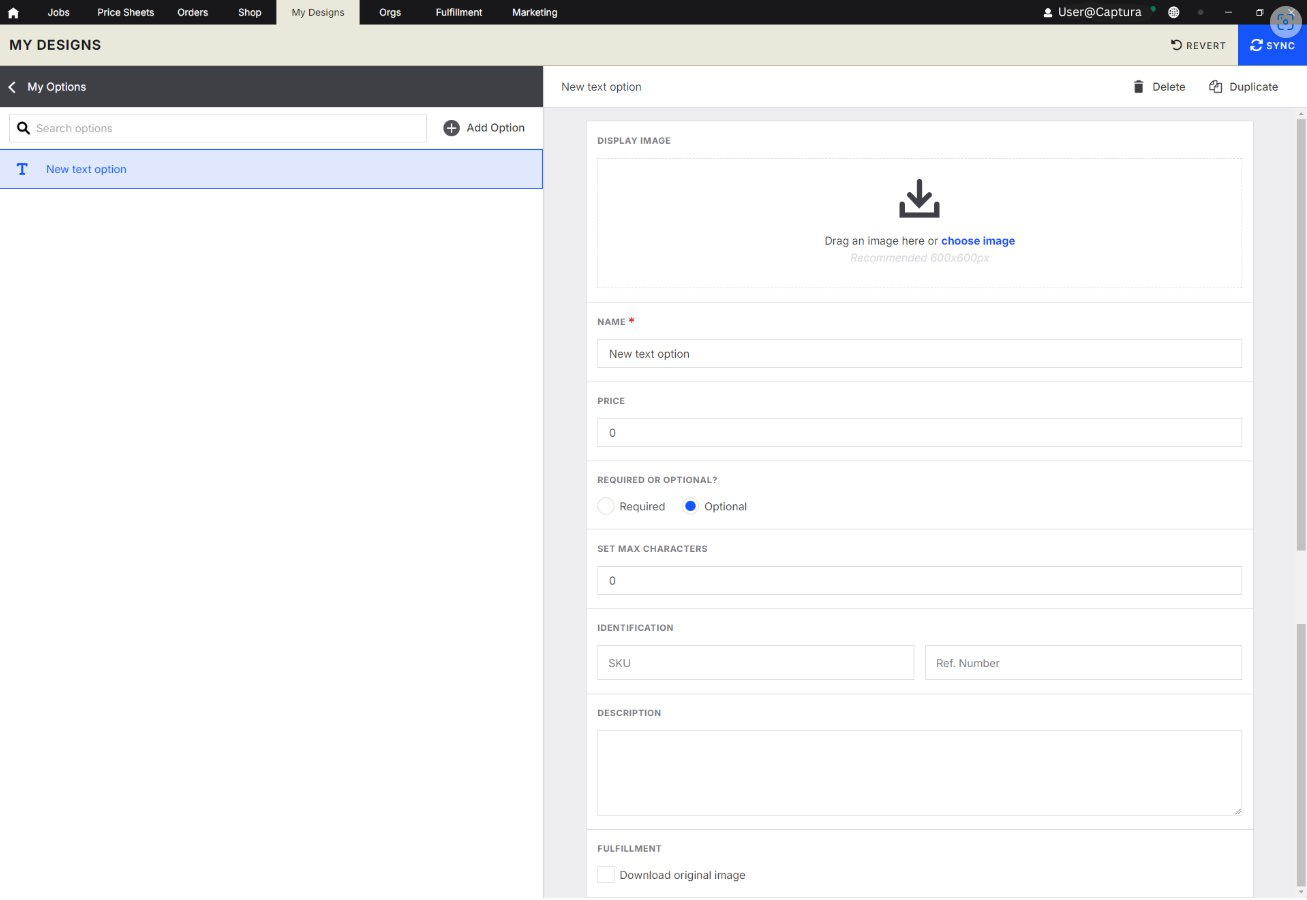Click the search magnifier icon
This screenshot has width=1307, height=900.
click(23, 128)
